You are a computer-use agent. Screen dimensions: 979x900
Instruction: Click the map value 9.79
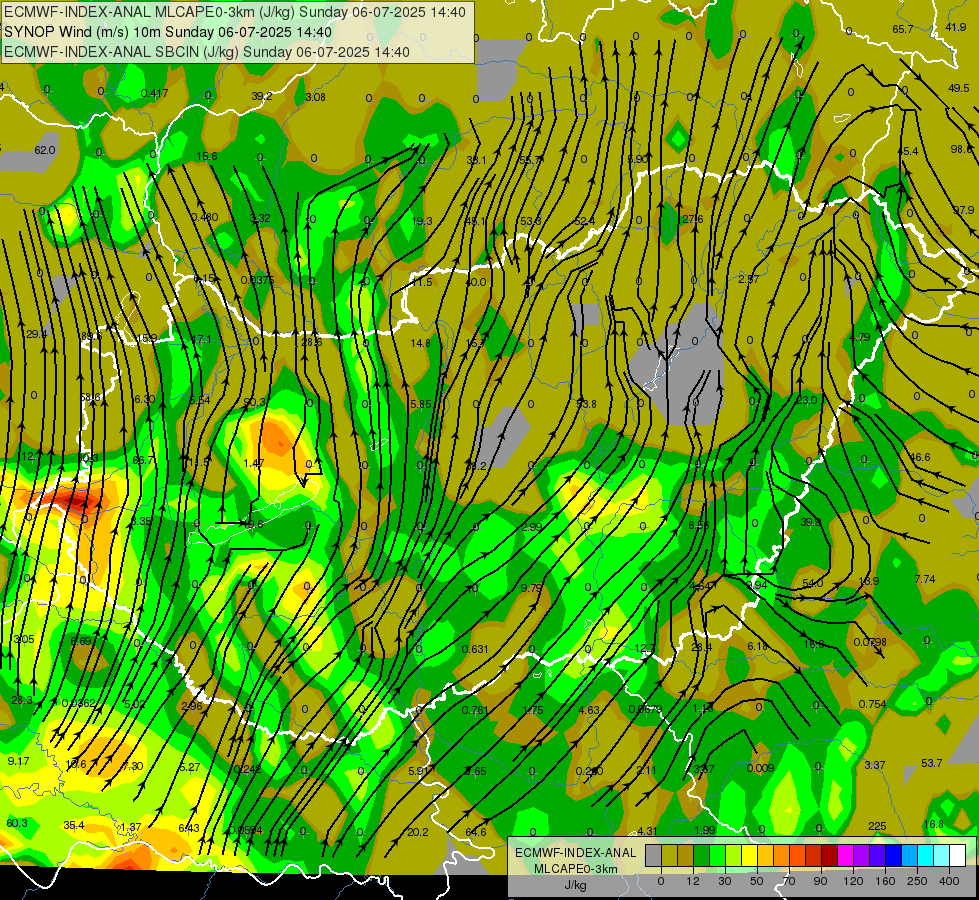[x=531, y=588]
